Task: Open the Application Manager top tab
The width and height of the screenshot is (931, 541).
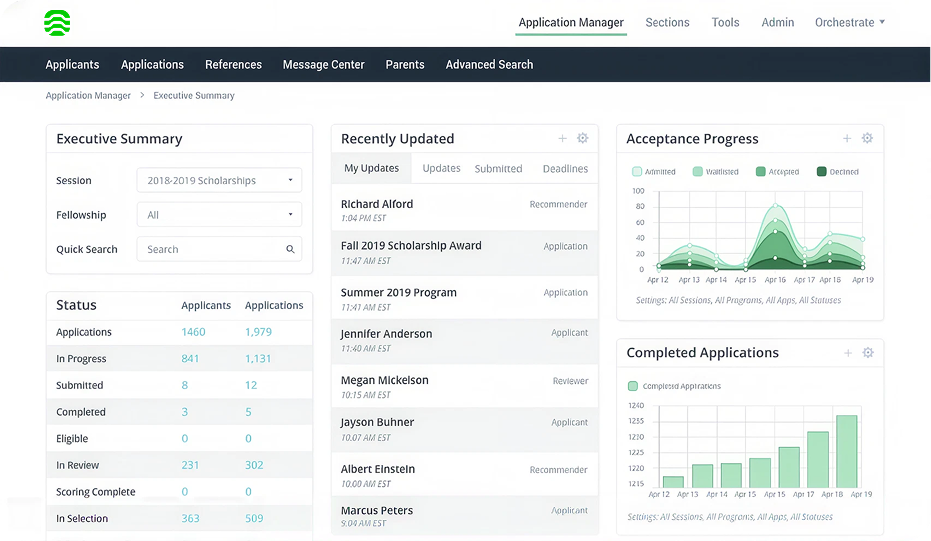Action: pyautogui.click(x=571, y=23)
